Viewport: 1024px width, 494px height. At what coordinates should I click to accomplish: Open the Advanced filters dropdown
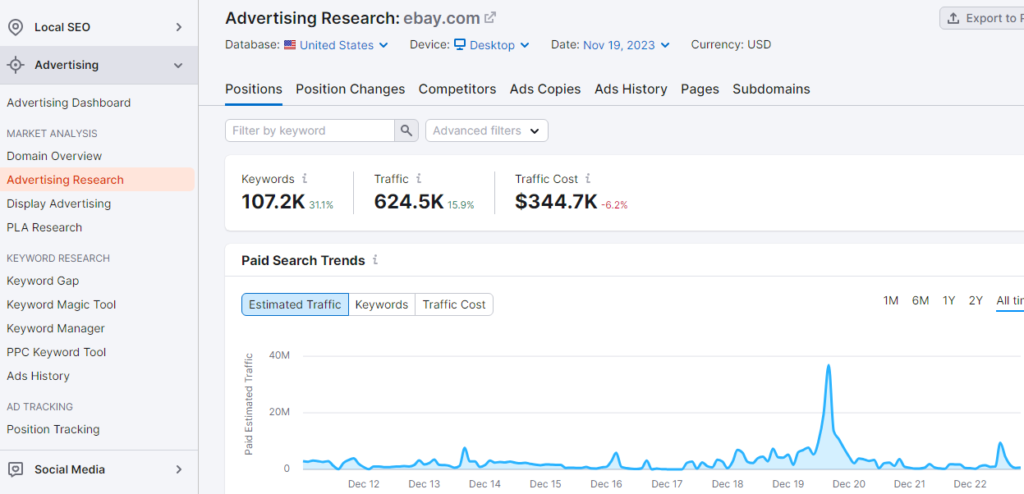[x=487, y=131]
